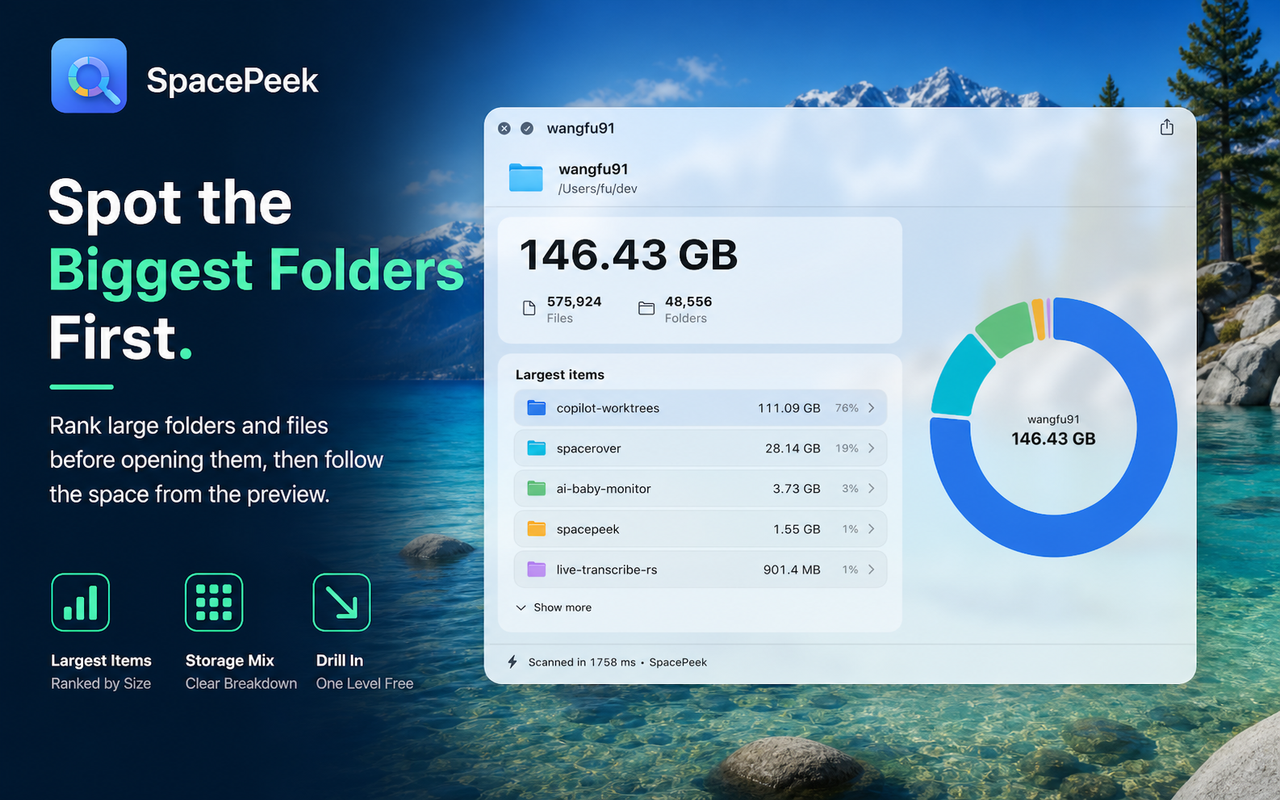Image resolution: width=1280 pixels, height=800 pixels.
Task: Expand the spacerover row chevron
Action: pyautogui.click(x=871, y=448)
